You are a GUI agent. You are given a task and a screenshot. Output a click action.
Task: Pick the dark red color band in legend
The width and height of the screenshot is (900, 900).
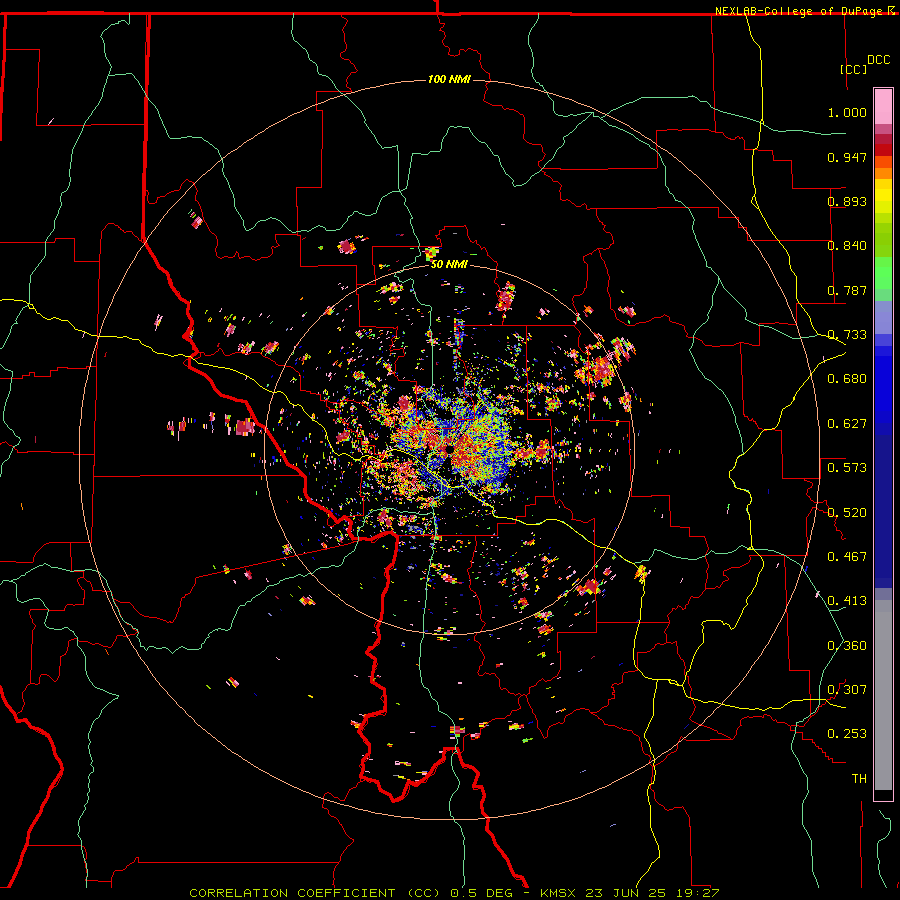click(x=883, y=149)
